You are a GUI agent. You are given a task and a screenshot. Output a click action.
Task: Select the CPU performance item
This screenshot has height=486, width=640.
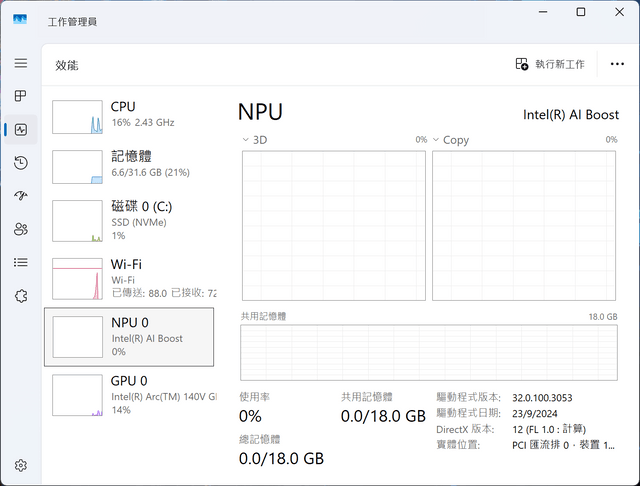130,117
